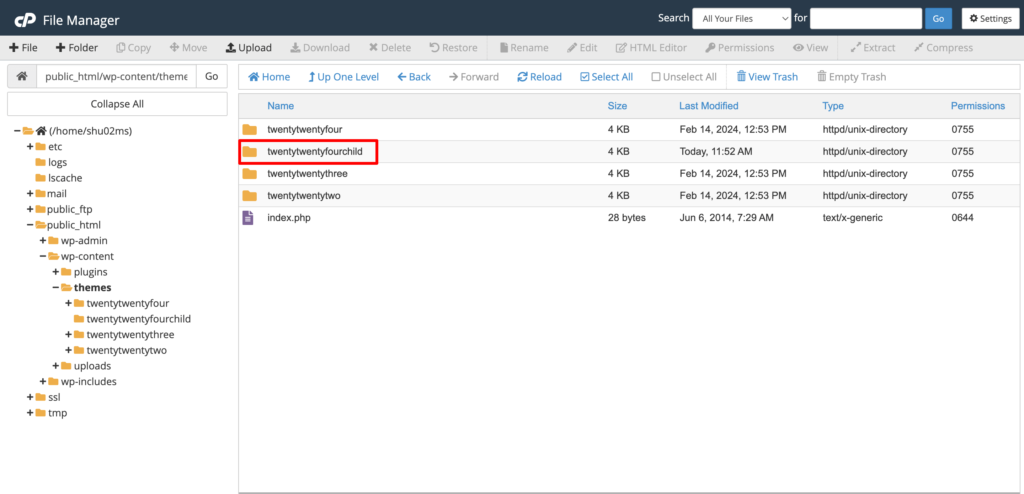This screenshot has width=1024, height=494.
Task: Open the search scope dropdown All Your Files
Action: [742, 18]
